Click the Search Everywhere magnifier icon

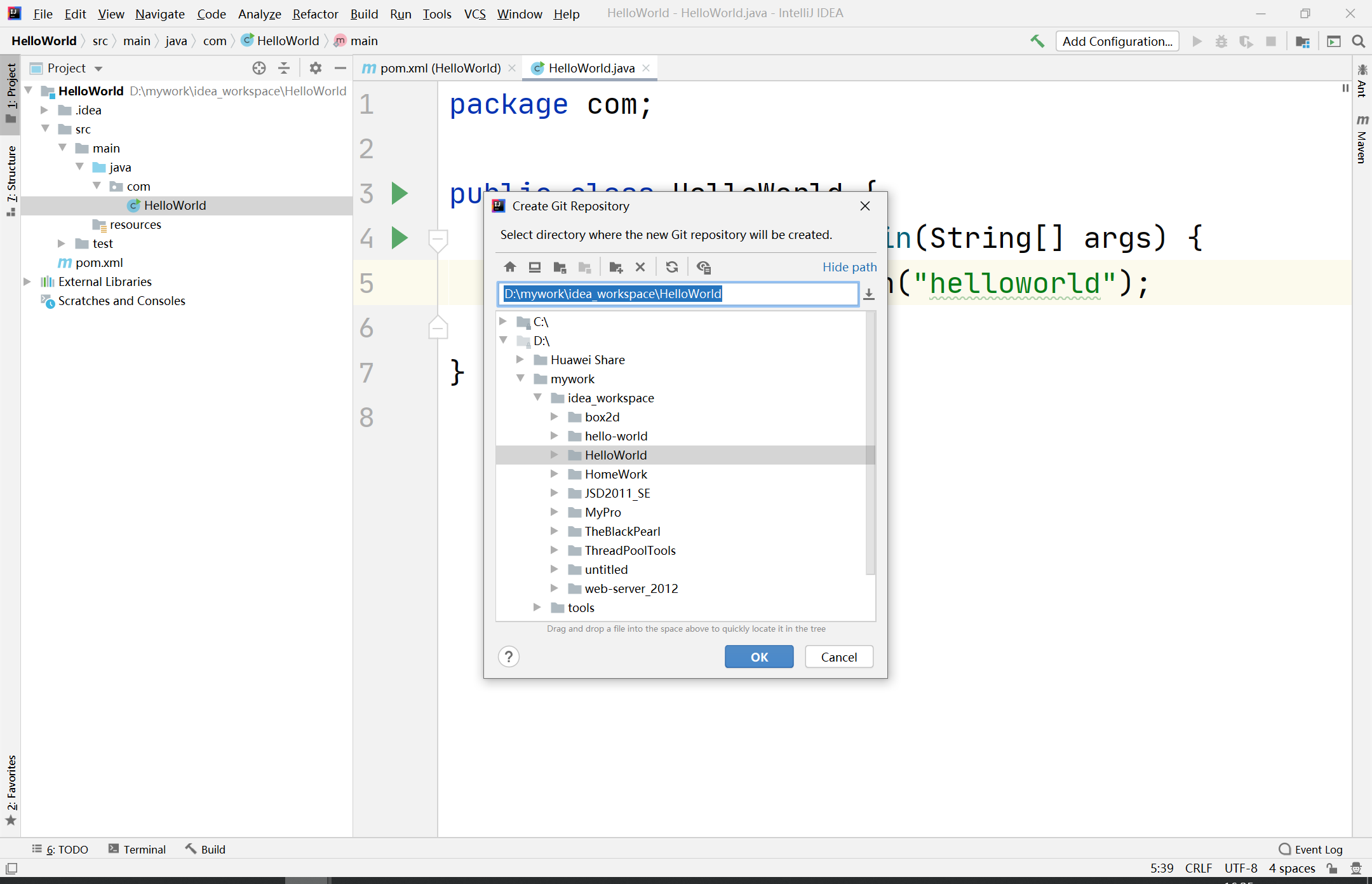click(1359, 42)
